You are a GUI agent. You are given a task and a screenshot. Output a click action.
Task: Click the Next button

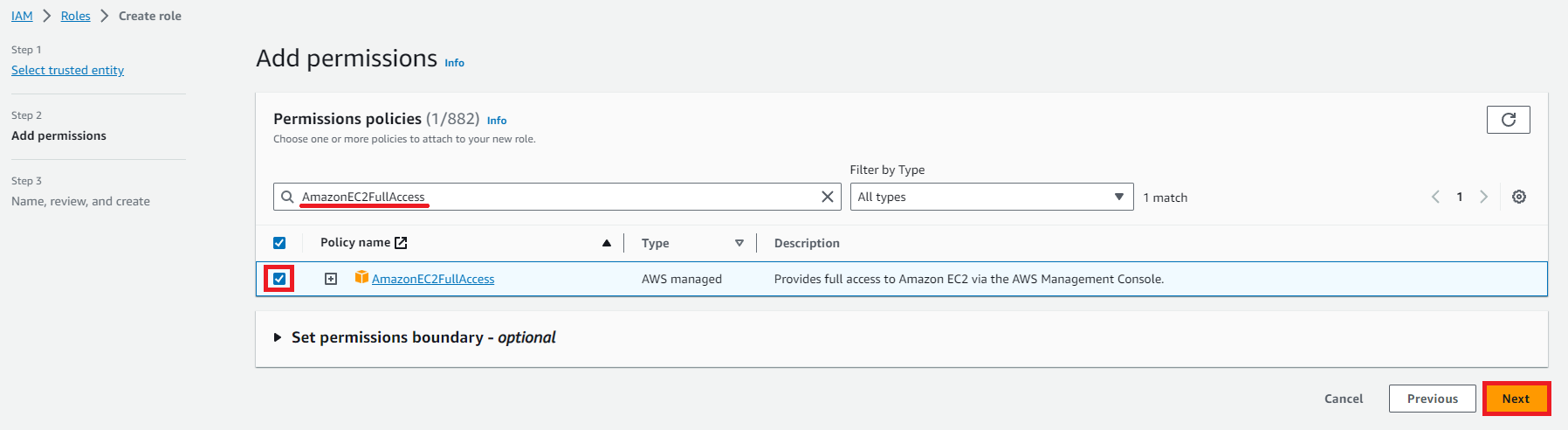point(1516,399)
